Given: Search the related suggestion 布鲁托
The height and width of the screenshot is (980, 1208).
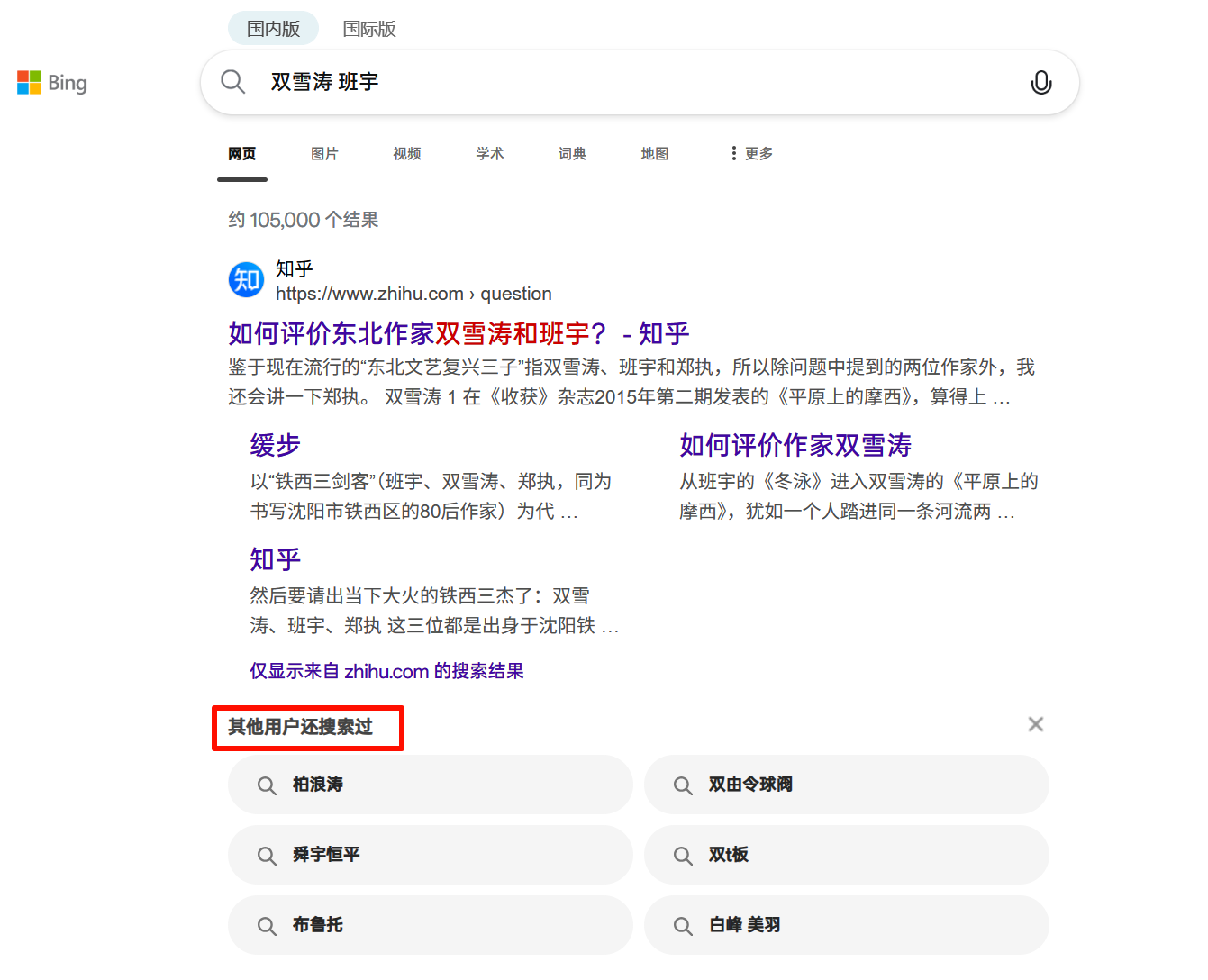Looking at the screenshot, I should pos(430,925).
